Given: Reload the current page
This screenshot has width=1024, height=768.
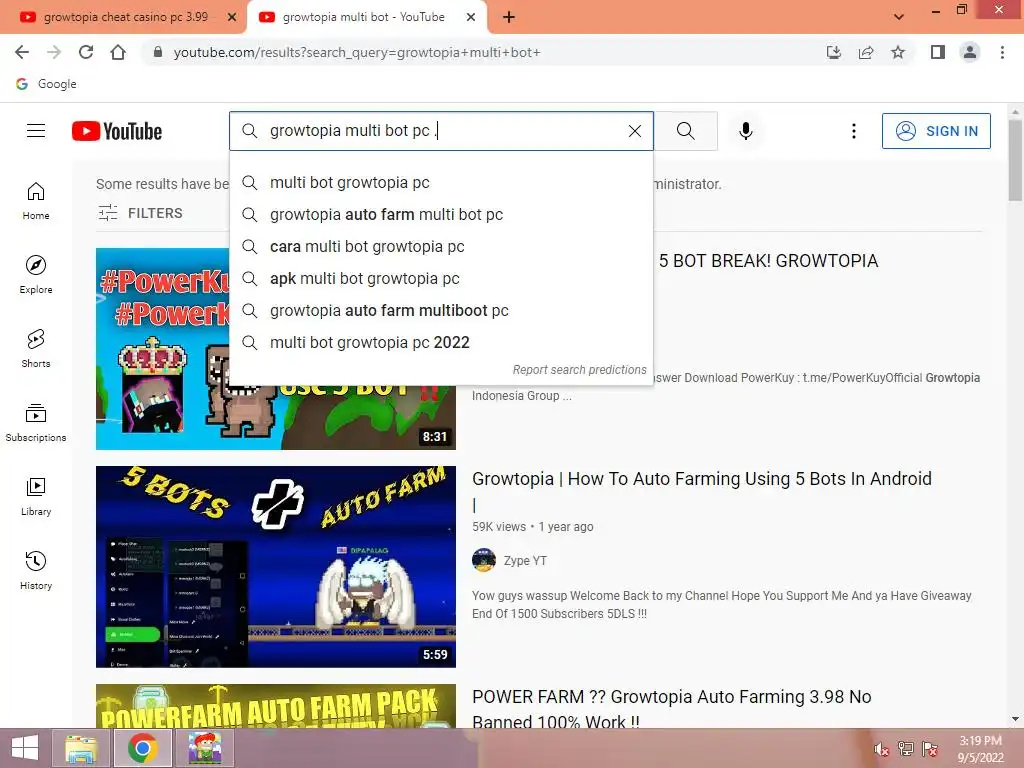Looking at the screenshot, I should click(86, 52).
